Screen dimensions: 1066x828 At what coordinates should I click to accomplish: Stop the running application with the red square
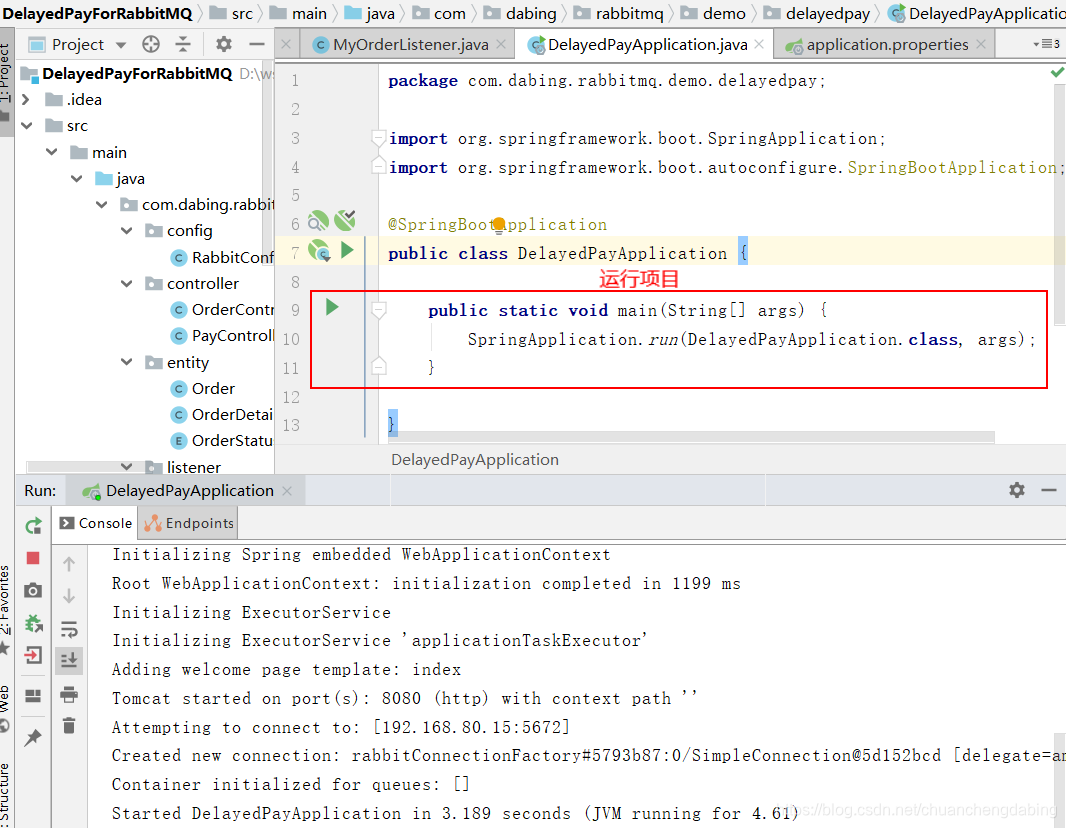pyautogui.click(x=33, y=558)
